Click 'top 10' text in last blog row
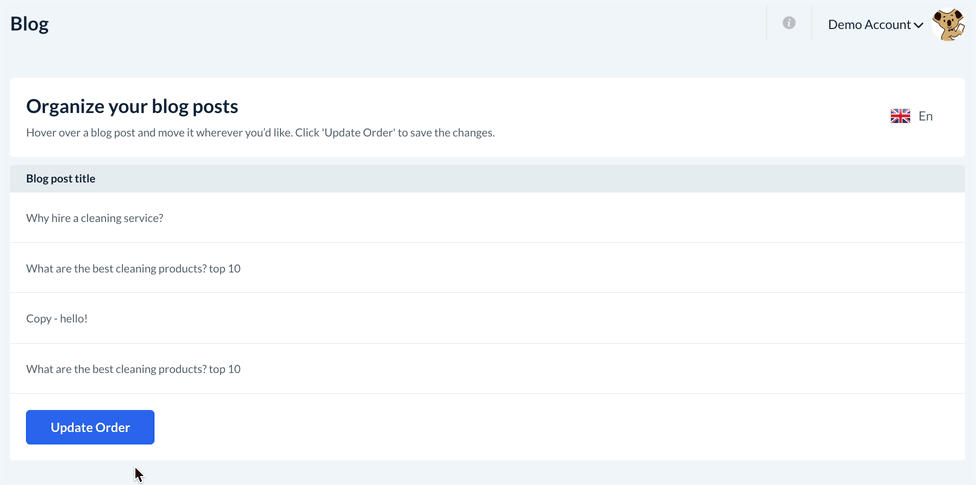Viewport: 976px width, 485px height. pyautogui.click(x=225, y=369)
